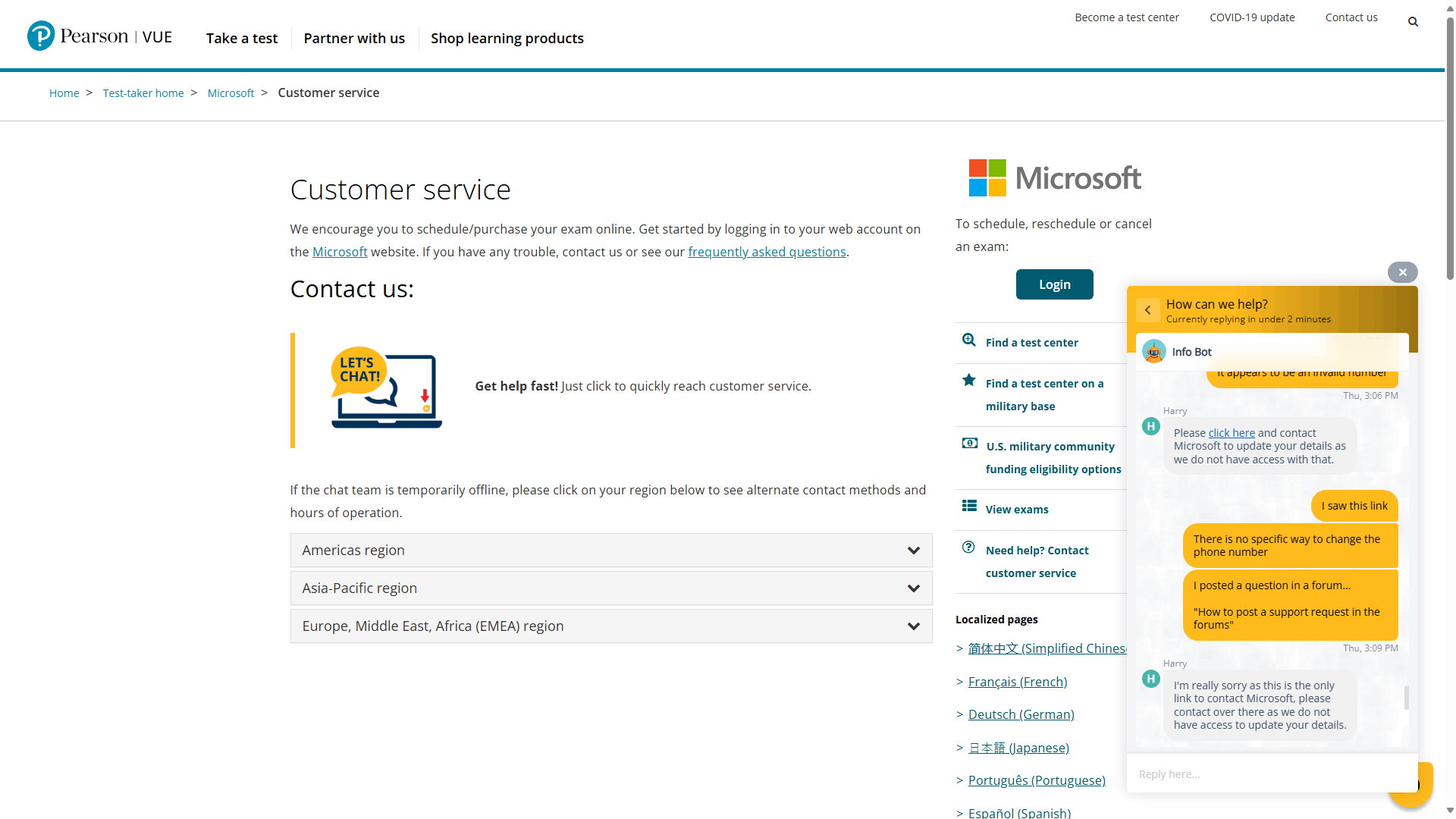Click the chat conversation scrollbar thumb
Screen dimensions: 1456x819
coord(1407,698)
